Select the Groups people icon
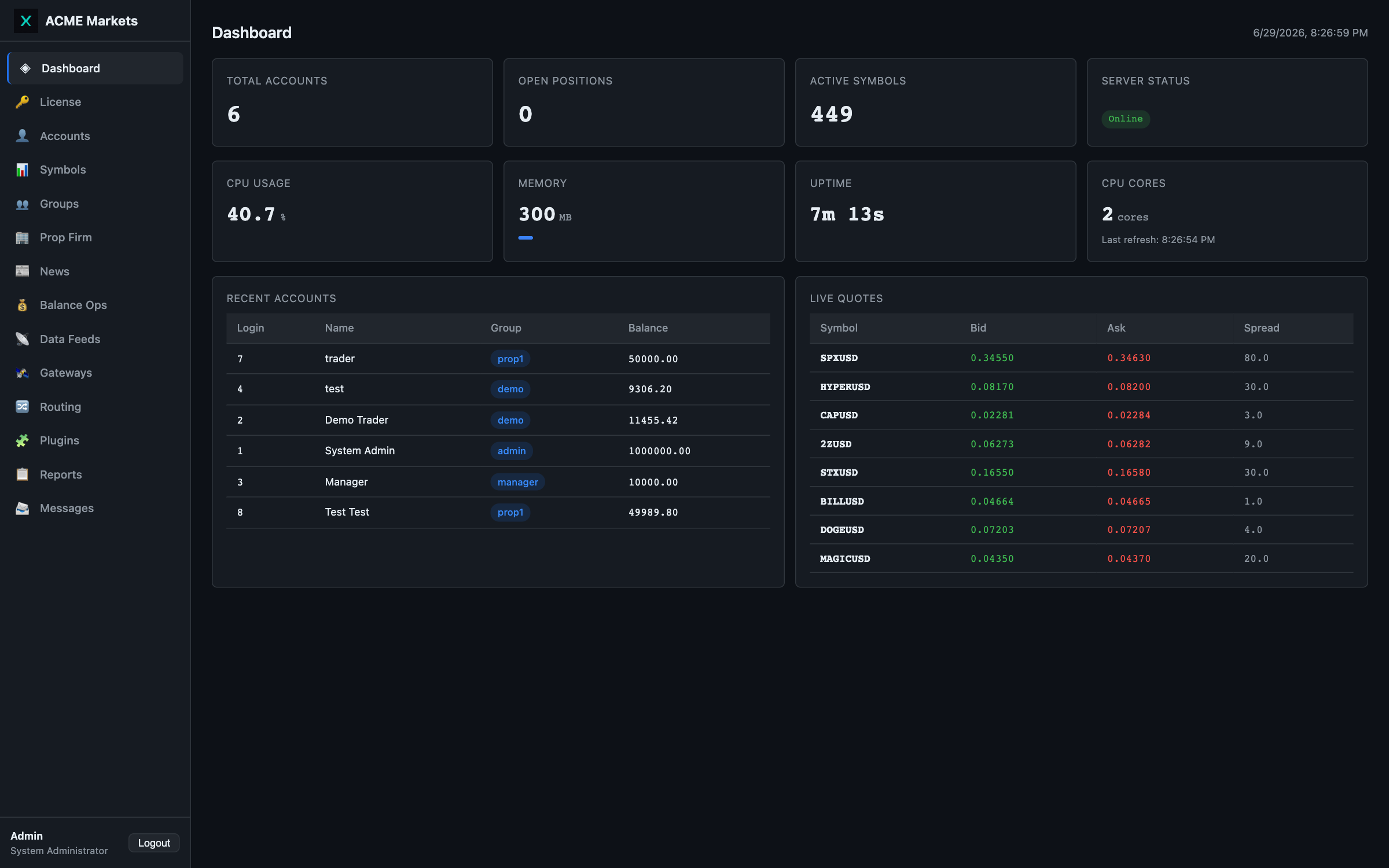 22,204
